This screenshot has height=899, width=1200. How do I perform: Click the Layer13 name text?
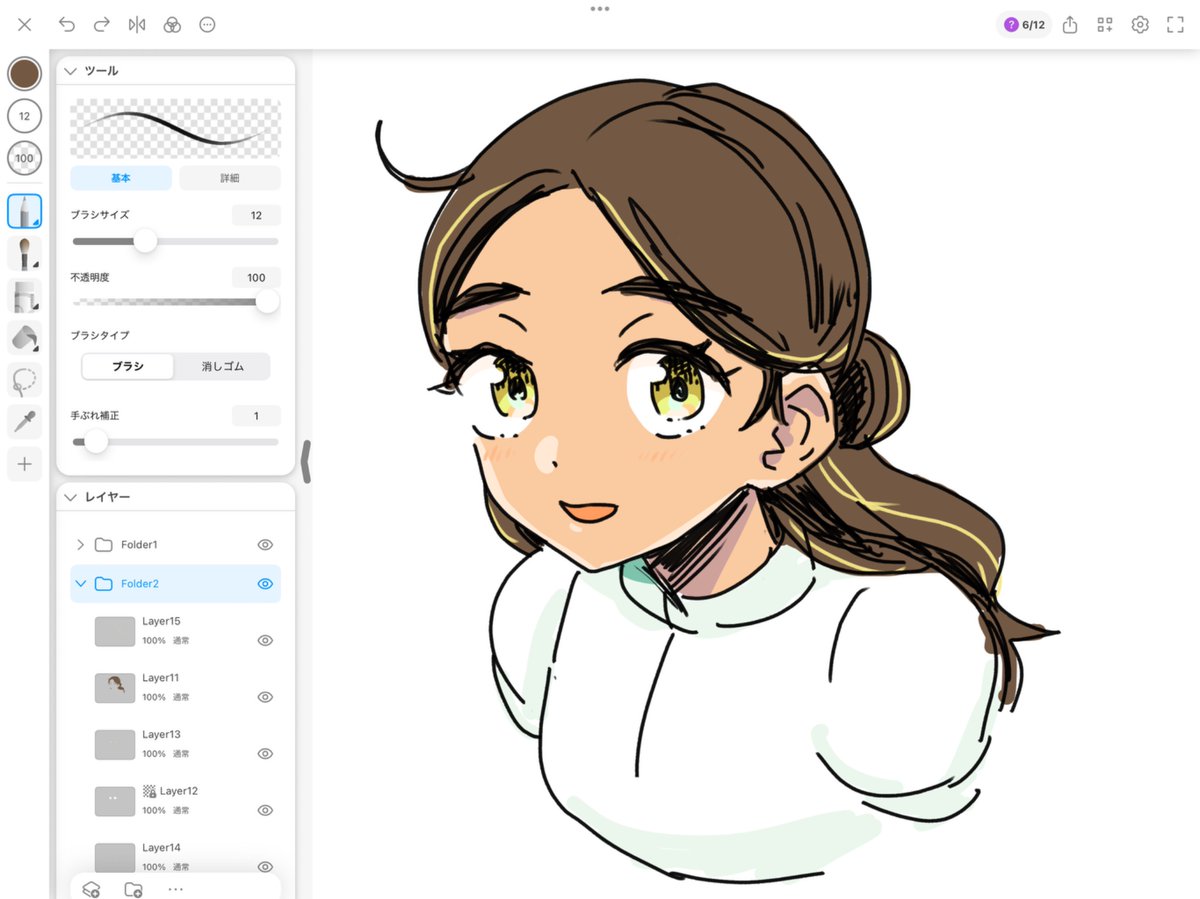click(161, 734)
